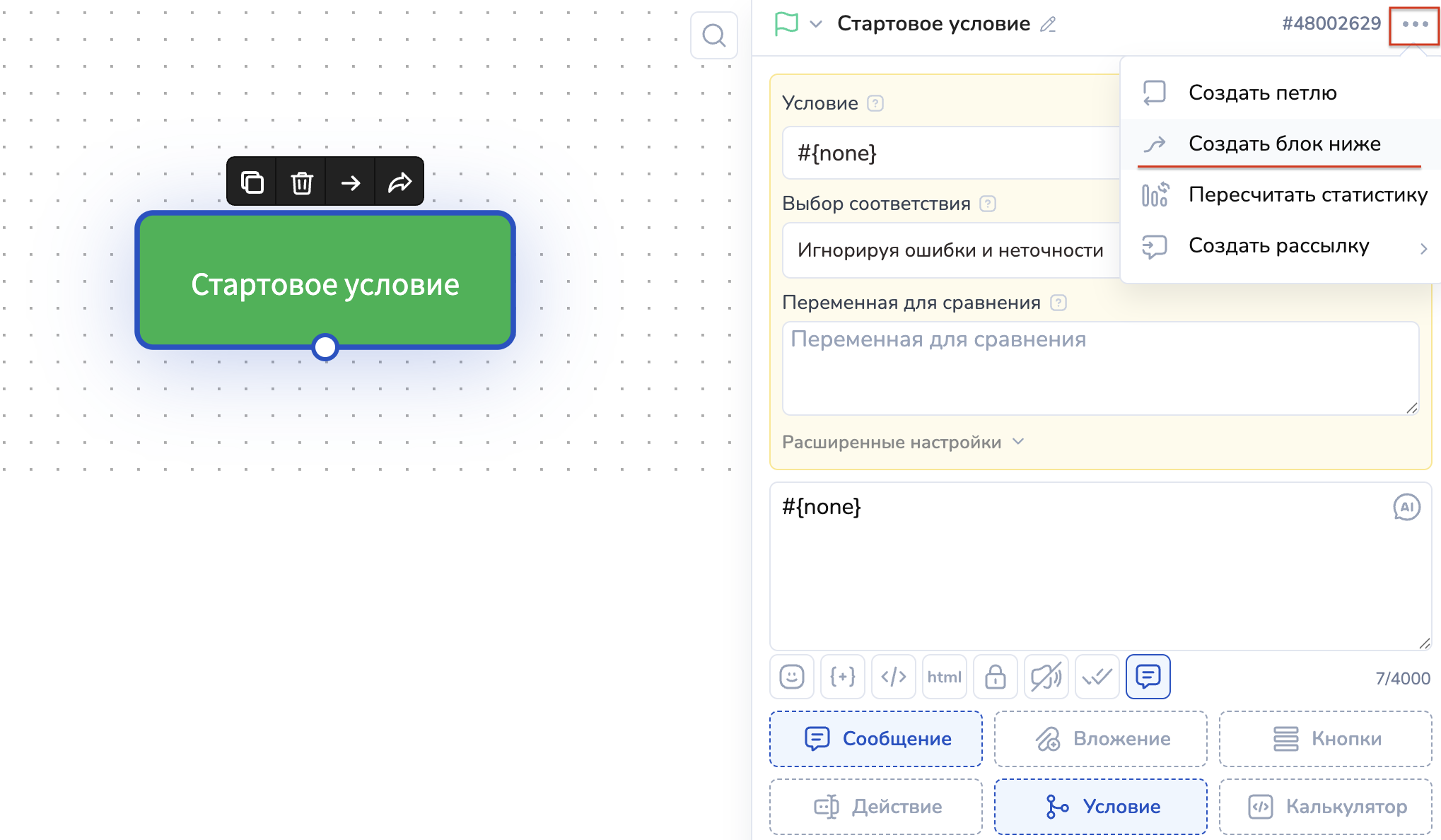Open the canvas search magnifier
1441x840 pixels.
tap(713, 35)
